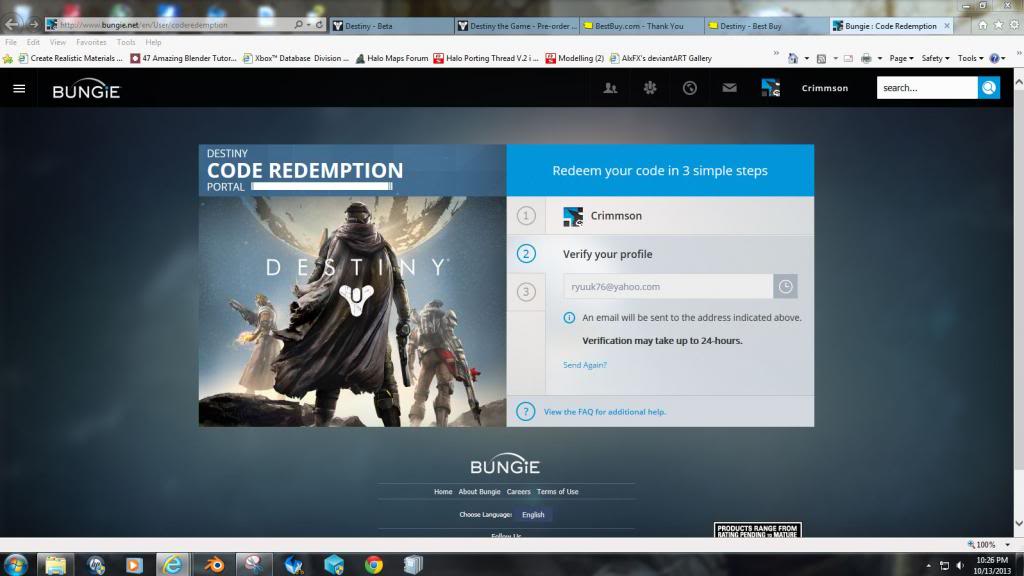Open the messages envelope icon

point(729,88)
